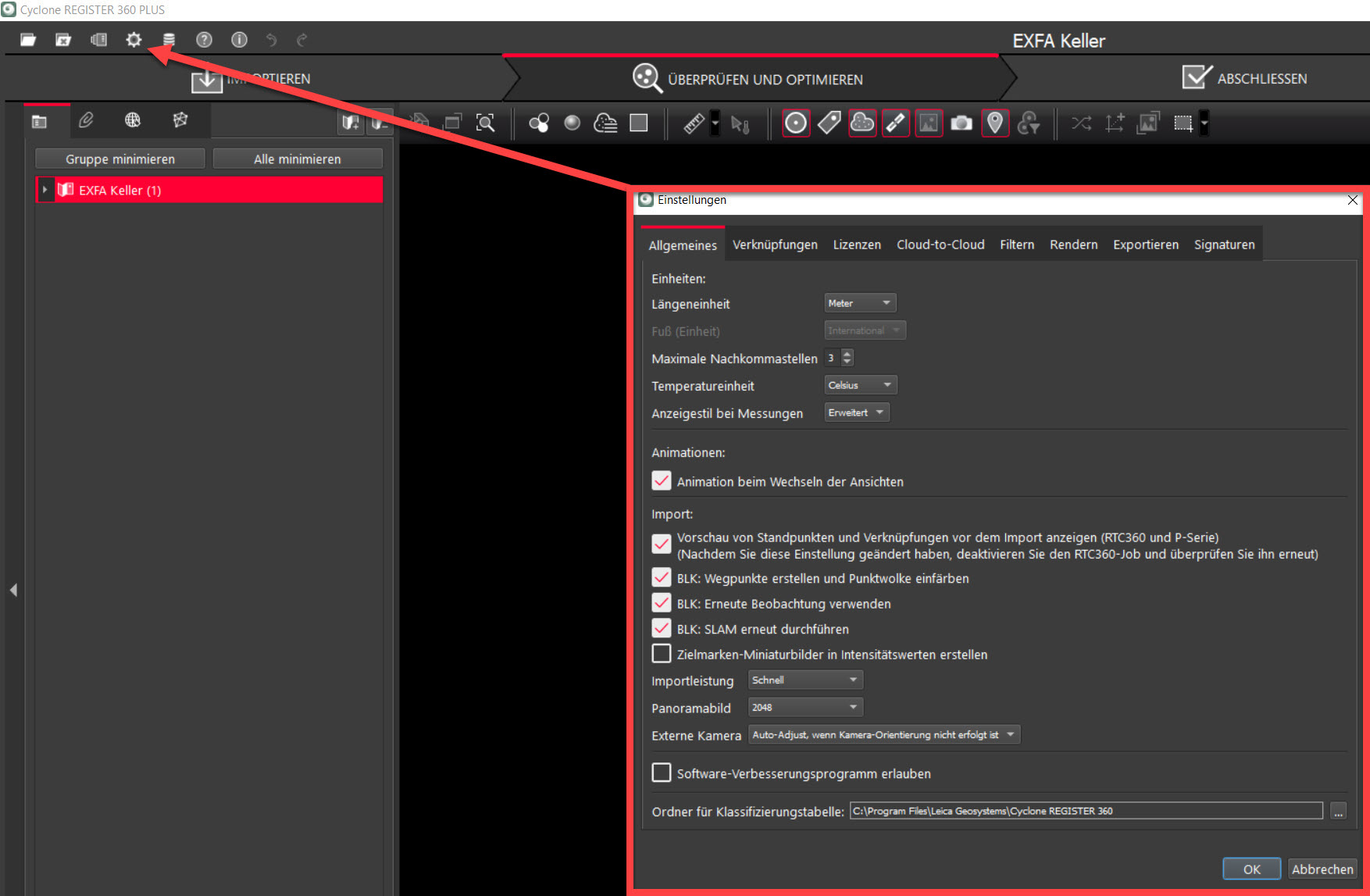Toggle the point cloud display icon
Image resolution: width=1370 pixels, height=896 pixels.
(862, 123)
